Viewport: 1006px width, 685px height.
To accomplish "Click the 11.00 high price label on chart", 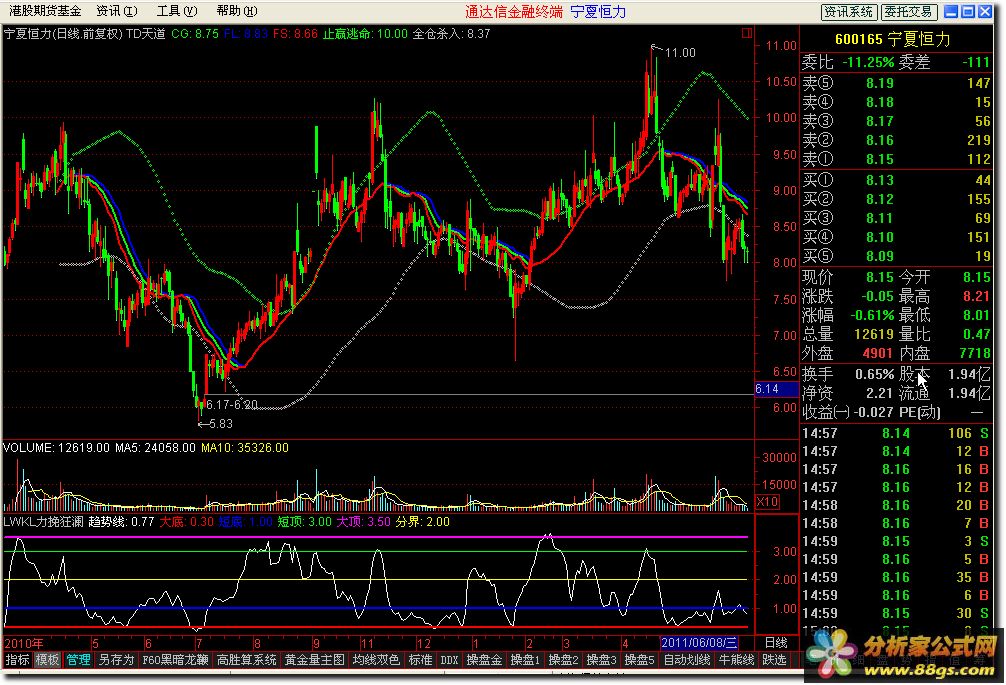I will (680, 53).
